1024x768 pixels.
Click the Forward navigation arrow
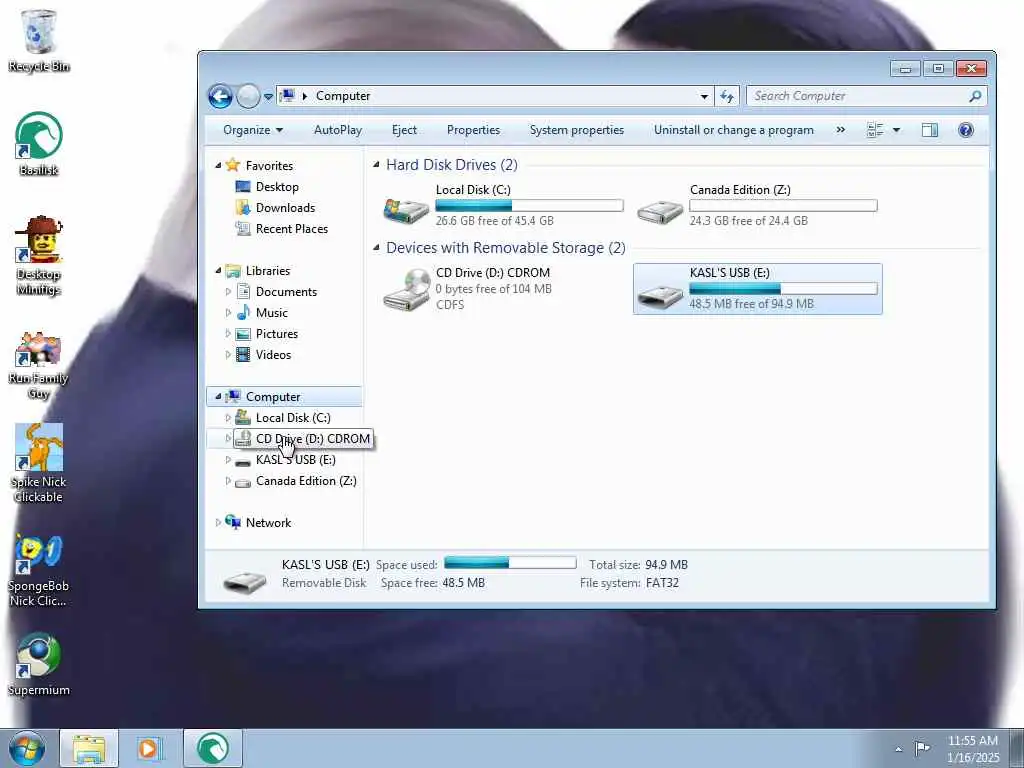[248, 97]
